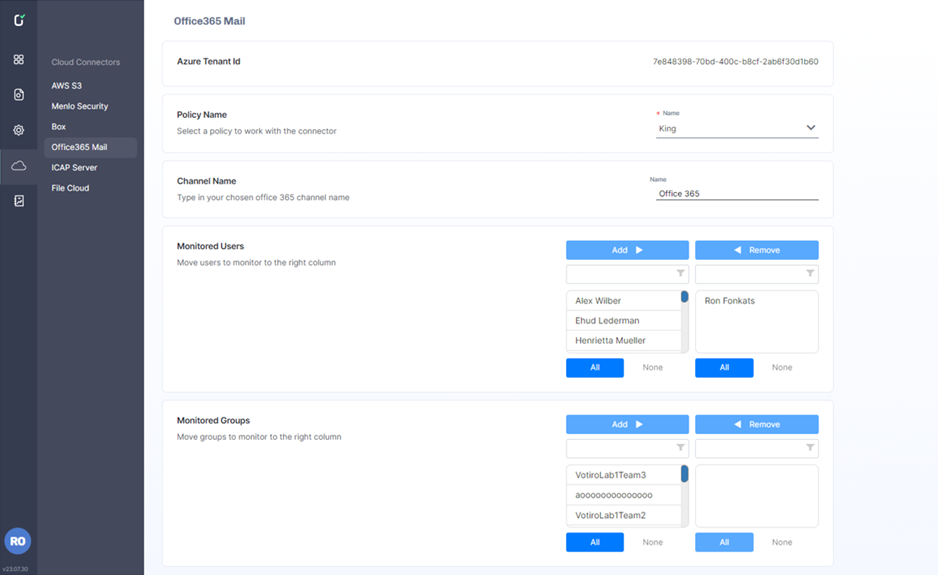Select Office365 Mail connector
This screenshot has width=938, height=575.
(x=90, y=147)
